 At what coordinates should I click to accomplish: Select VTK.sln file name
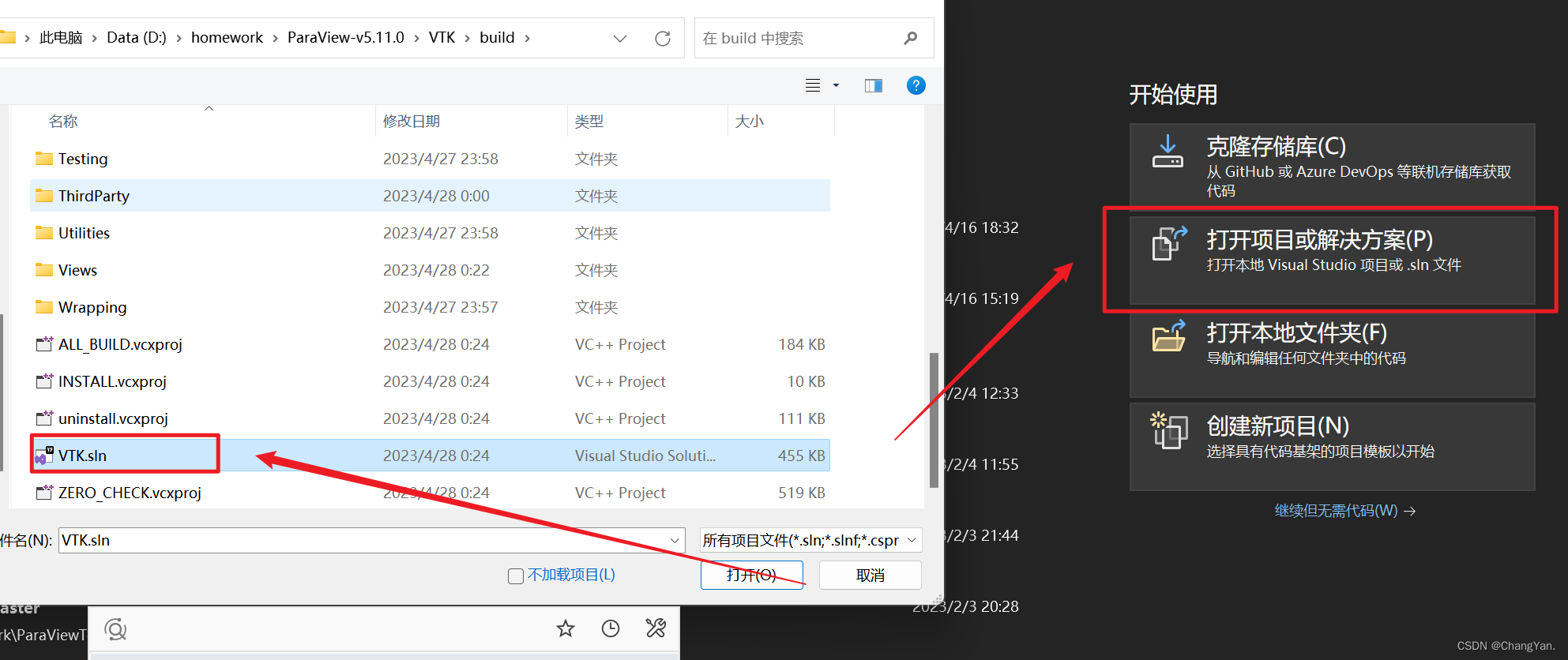click(82, 456)
